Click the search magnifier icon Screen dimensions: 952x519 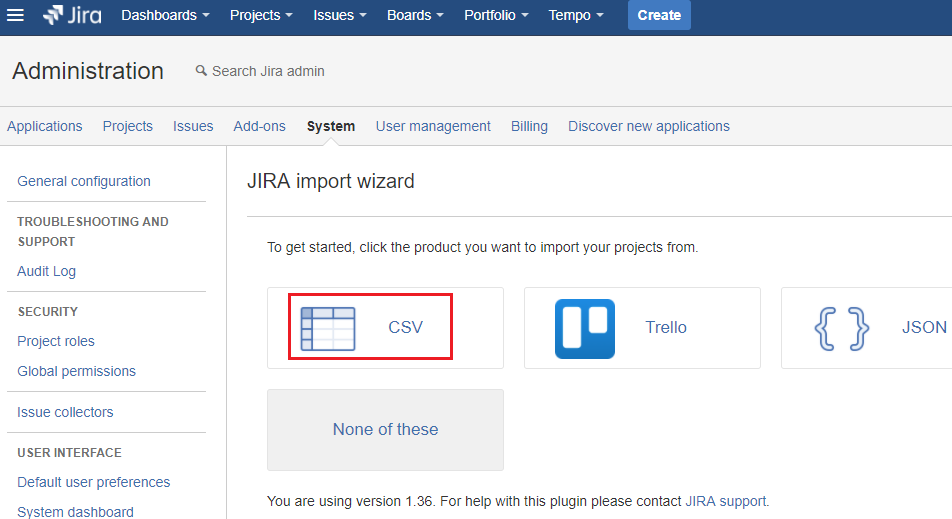tap(201, 71)
